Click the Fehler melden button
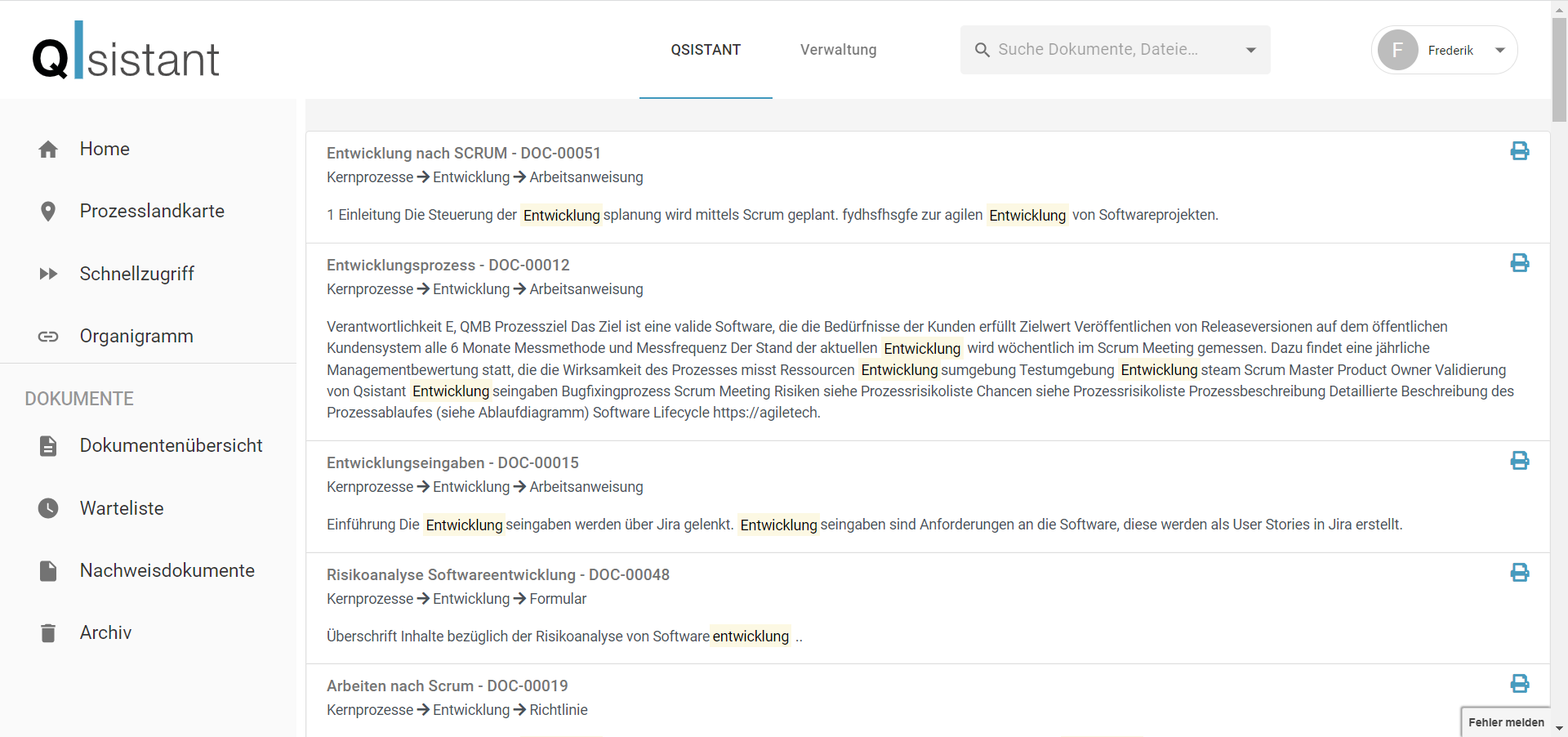 click(1506, 722)
